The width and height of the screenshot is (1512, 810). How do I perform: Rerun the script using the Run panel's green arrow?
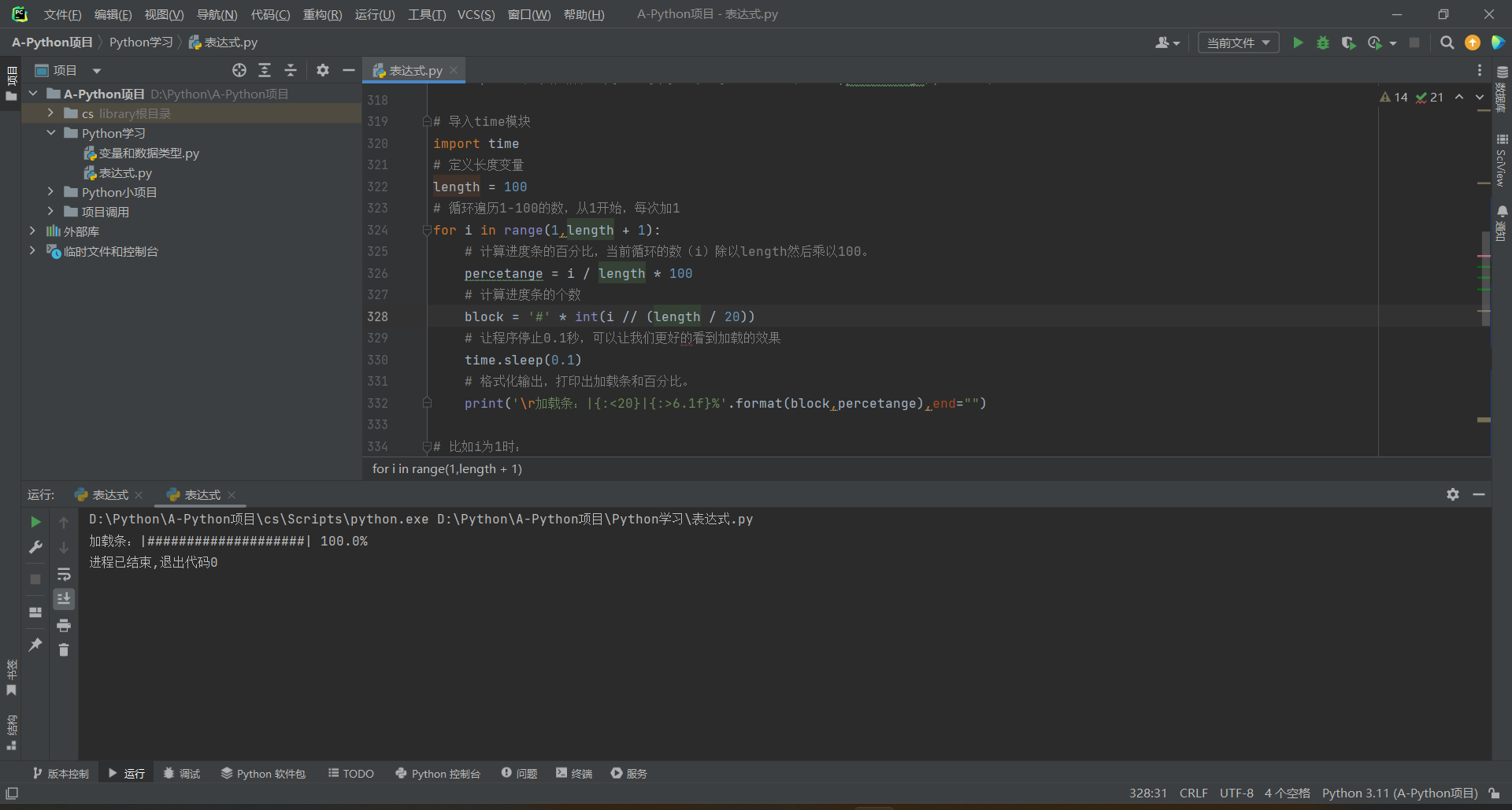[35, 522]
